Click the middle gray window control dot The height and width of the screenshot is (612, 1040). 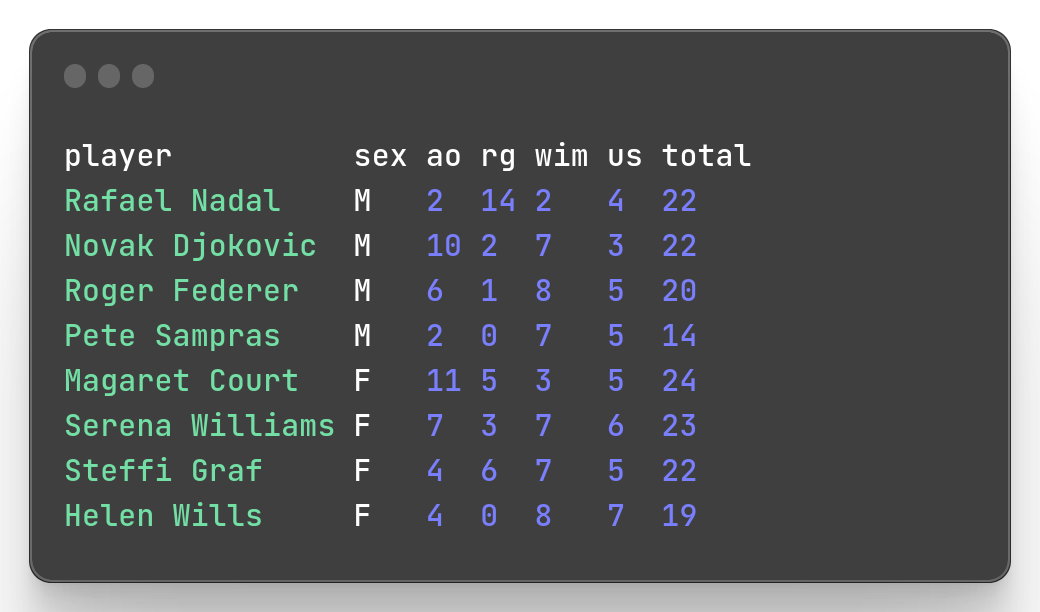tap(109, 76)
